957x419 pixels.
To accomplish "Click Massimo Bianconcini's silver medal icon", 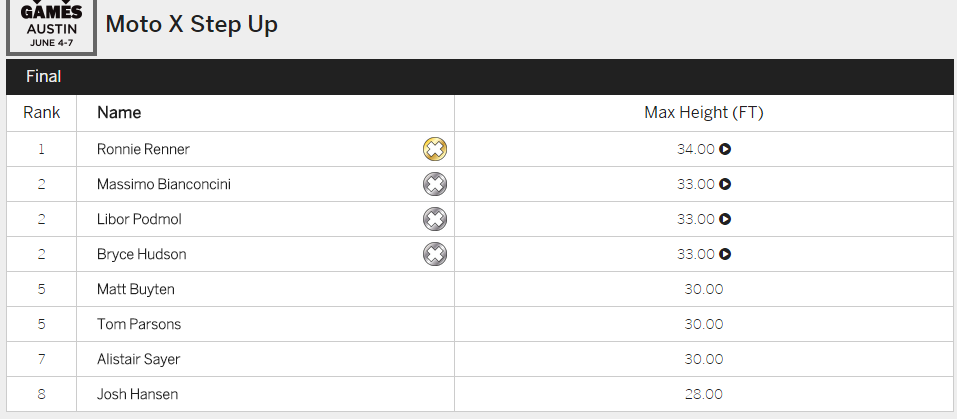I will tap(434, 184).
